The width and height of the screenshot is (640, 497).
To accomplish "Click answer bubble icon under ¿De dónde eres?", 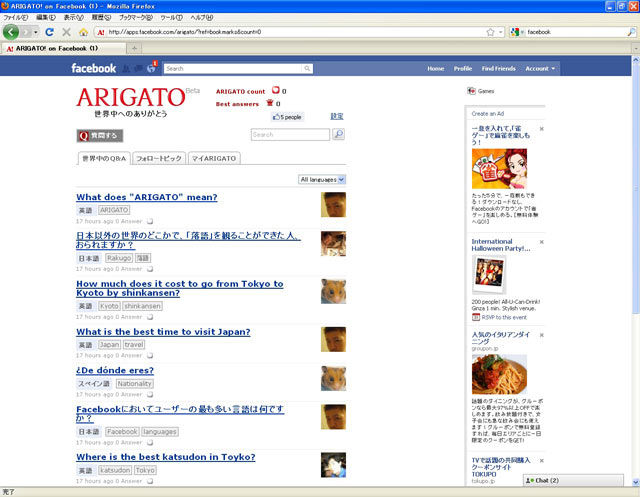I will click(150, 395).
